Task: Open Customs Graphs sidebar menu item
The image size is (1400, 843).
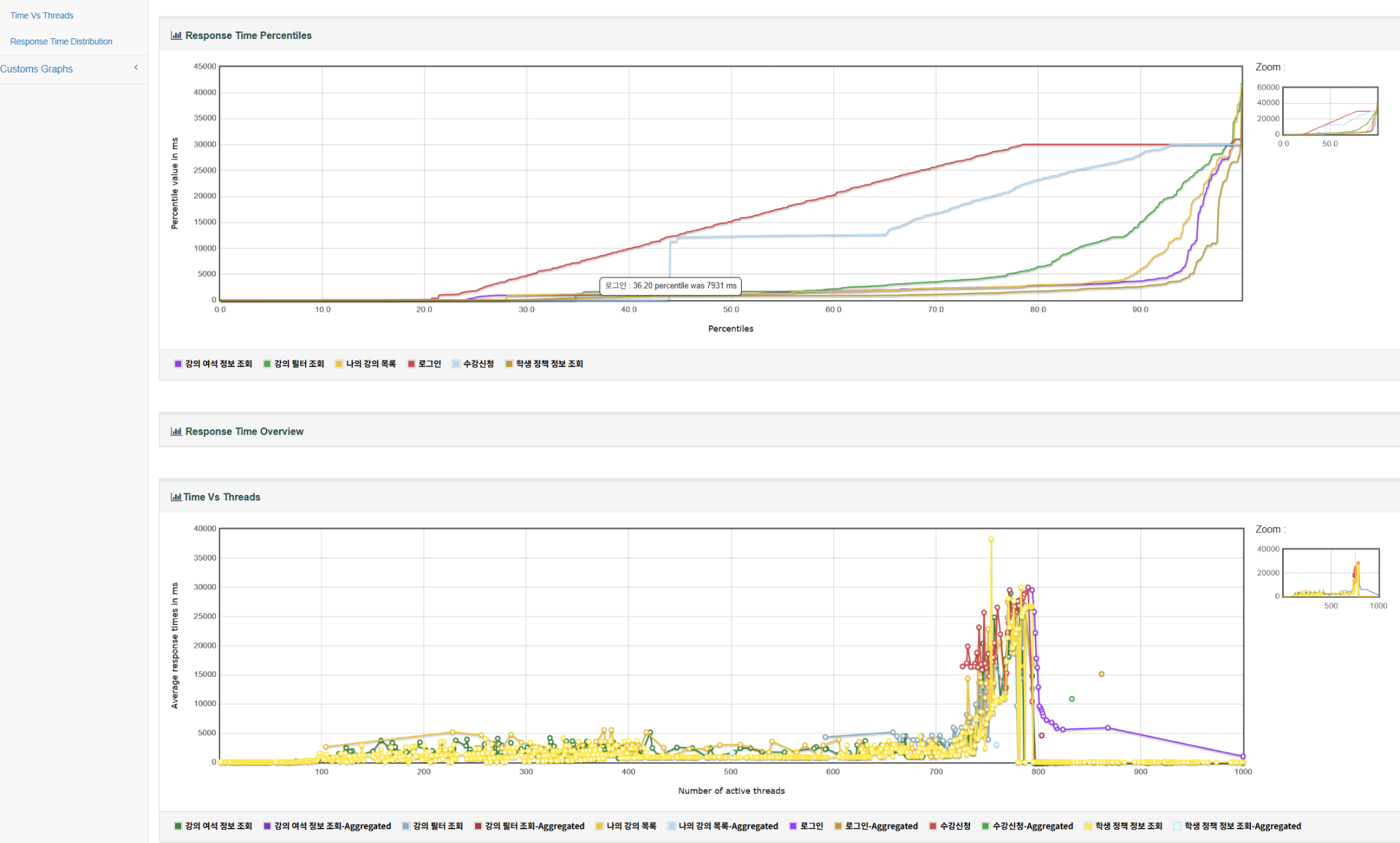Action: pyautogui.click(x=36, y=69)
